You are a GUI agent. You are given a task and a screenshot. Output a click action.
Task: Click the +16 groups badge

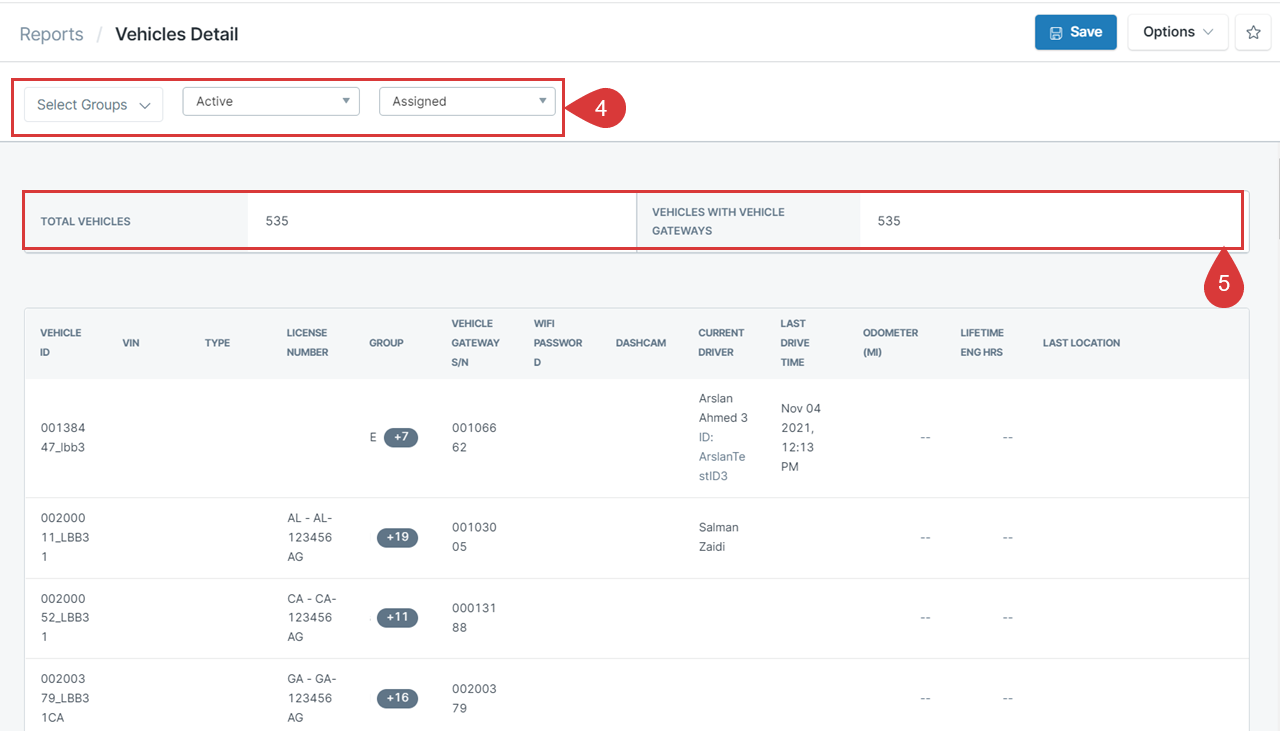397,698
